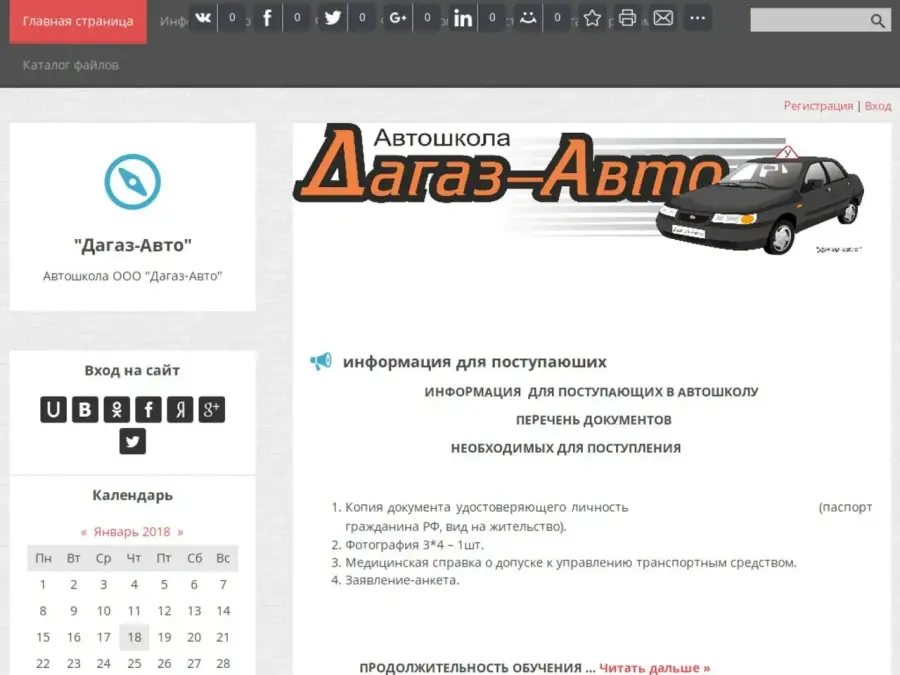
Task: Send page by email envelope icon
Action: (x=663, y=18)
